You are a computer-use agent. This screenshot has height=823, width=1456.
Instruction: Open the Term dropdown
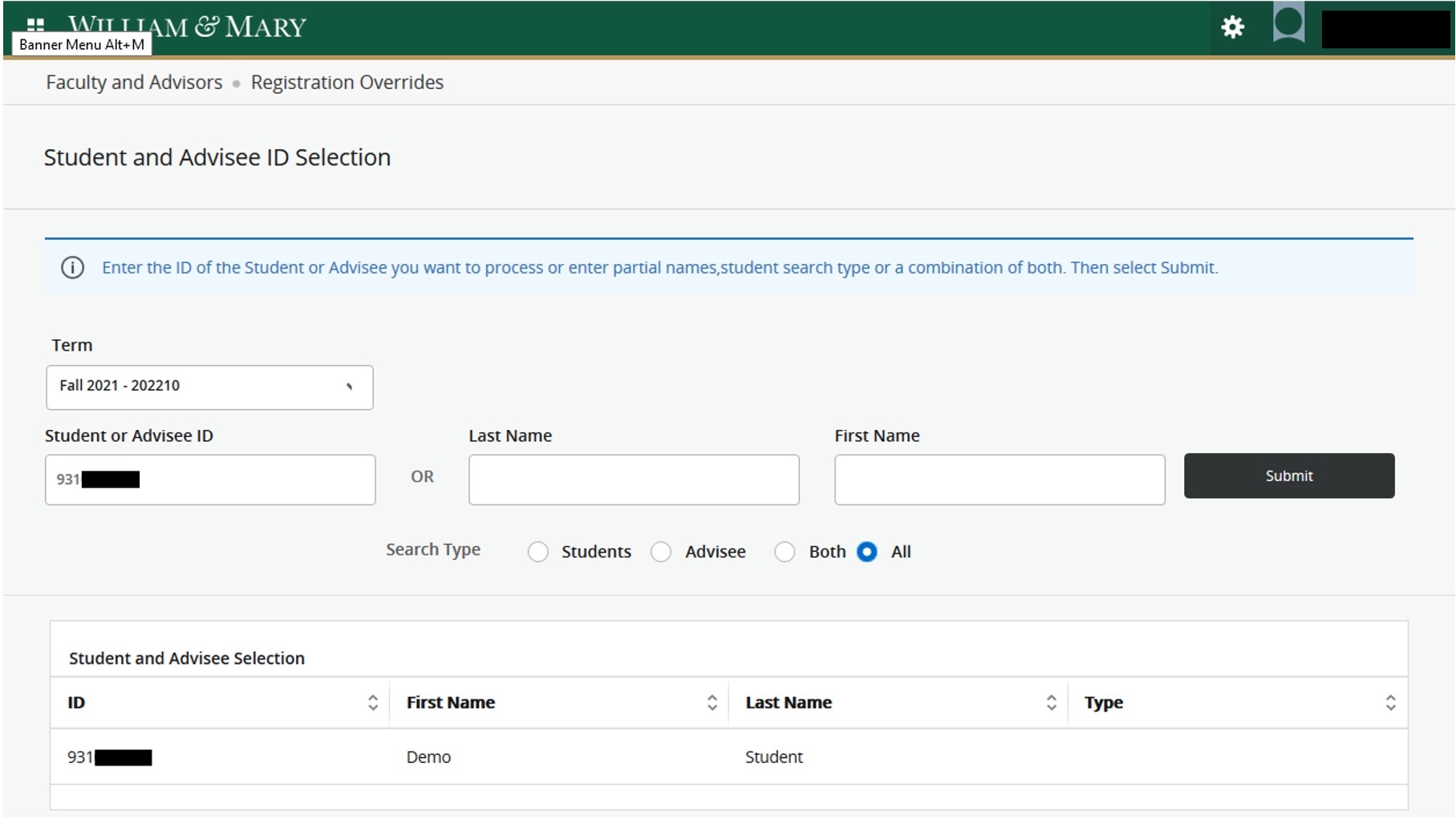(x=209, y=387)
